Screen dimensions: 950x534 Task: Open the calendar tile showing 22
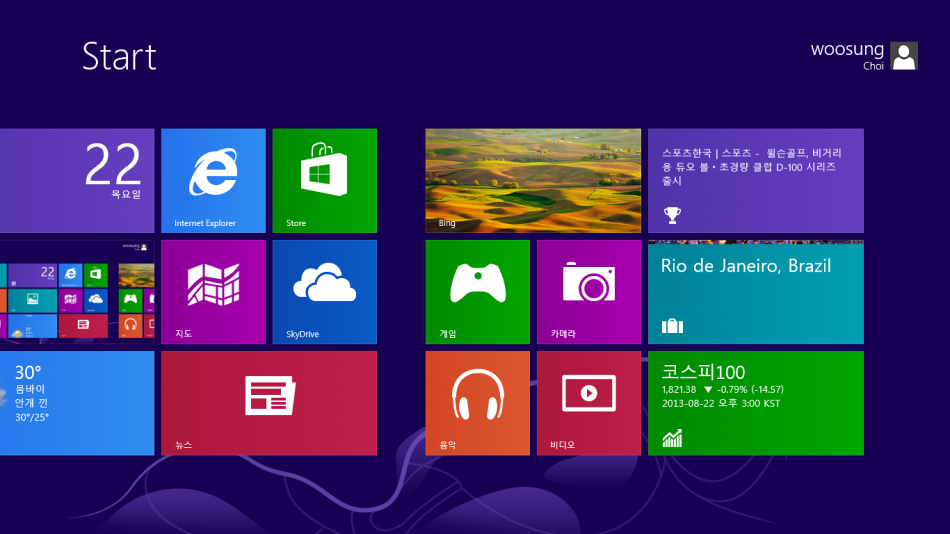click(77, 181)
